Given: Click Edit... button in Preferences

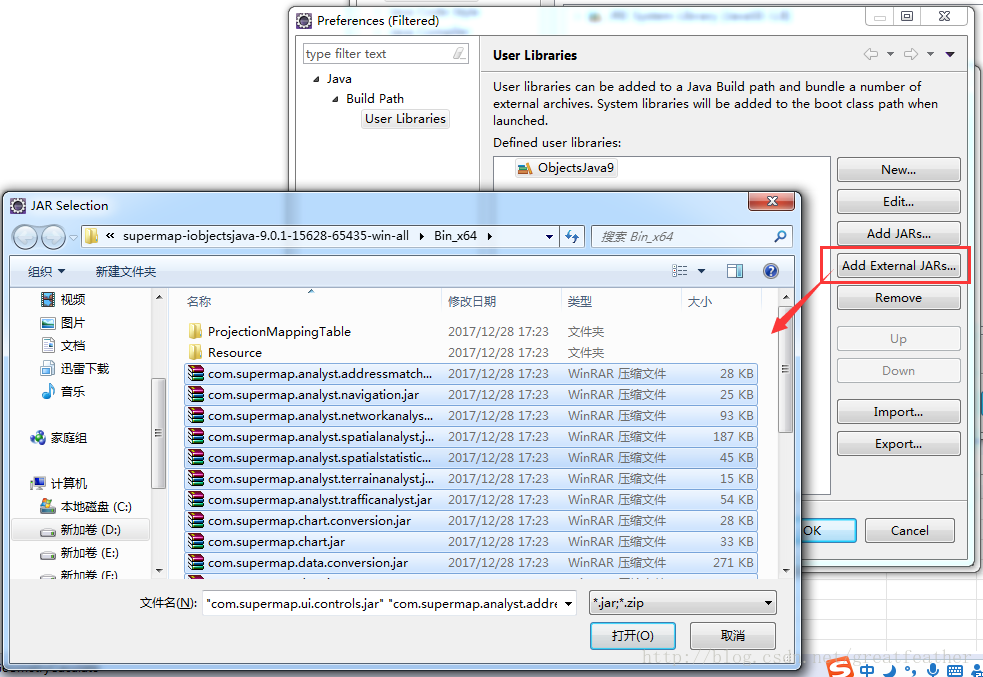Looking at the screenshot, I should pos(898,202).
